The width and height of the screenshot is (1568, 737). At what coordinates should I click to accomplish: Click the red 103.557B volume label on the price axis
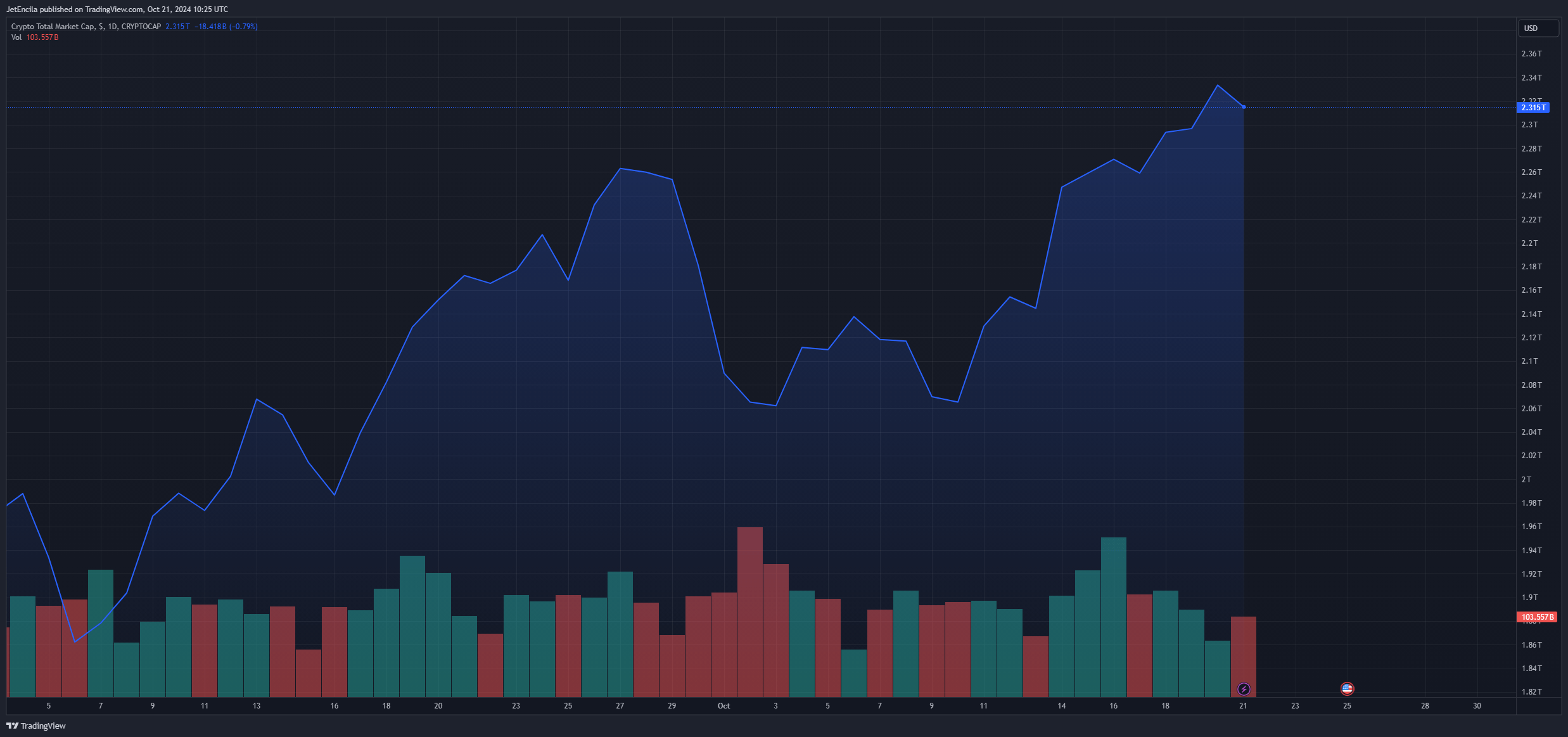point(1537,617)
